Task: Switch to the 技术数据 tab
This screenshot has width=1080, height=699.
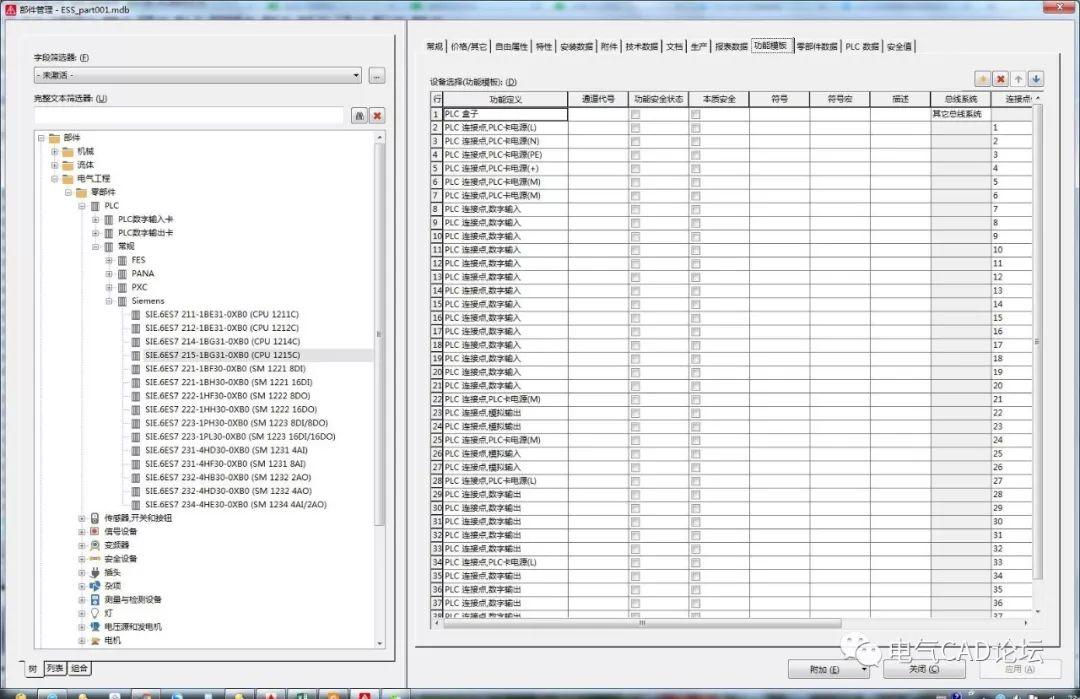Action: tap(642, 47)
